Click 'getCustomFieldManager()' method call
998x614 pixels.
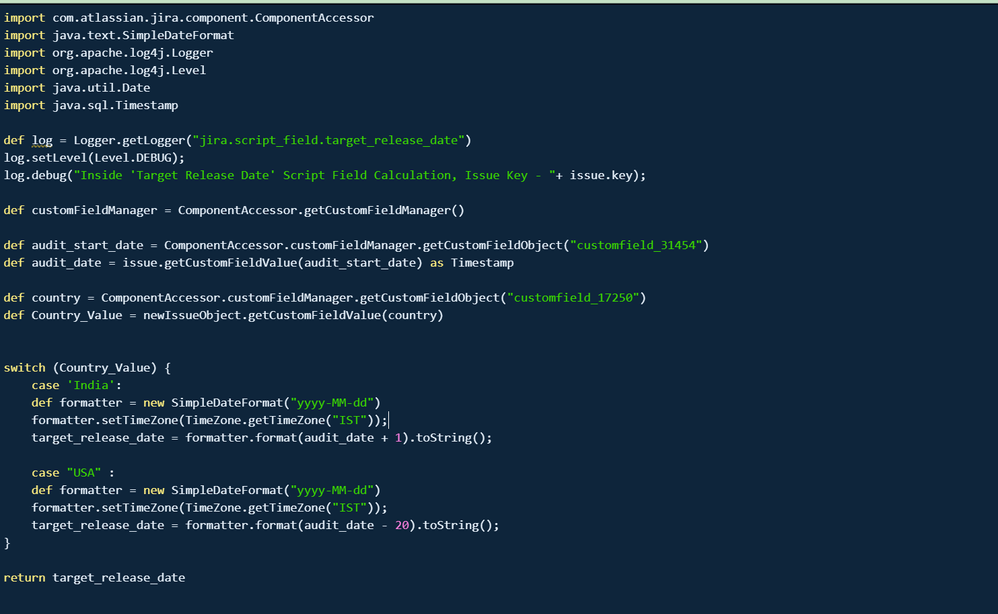[384, 210]
